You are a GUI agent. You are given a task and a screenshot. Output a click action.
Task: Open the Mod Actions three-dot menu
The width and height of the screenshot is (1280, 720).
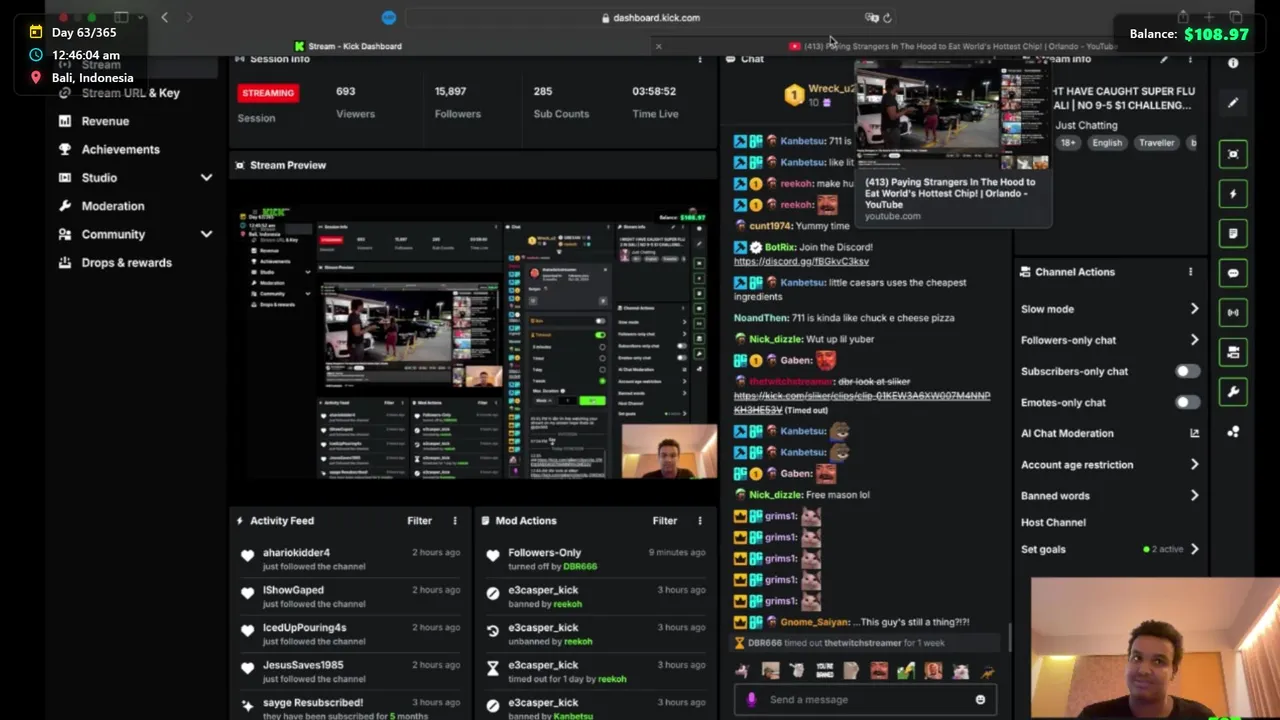[x=700, y=521]
